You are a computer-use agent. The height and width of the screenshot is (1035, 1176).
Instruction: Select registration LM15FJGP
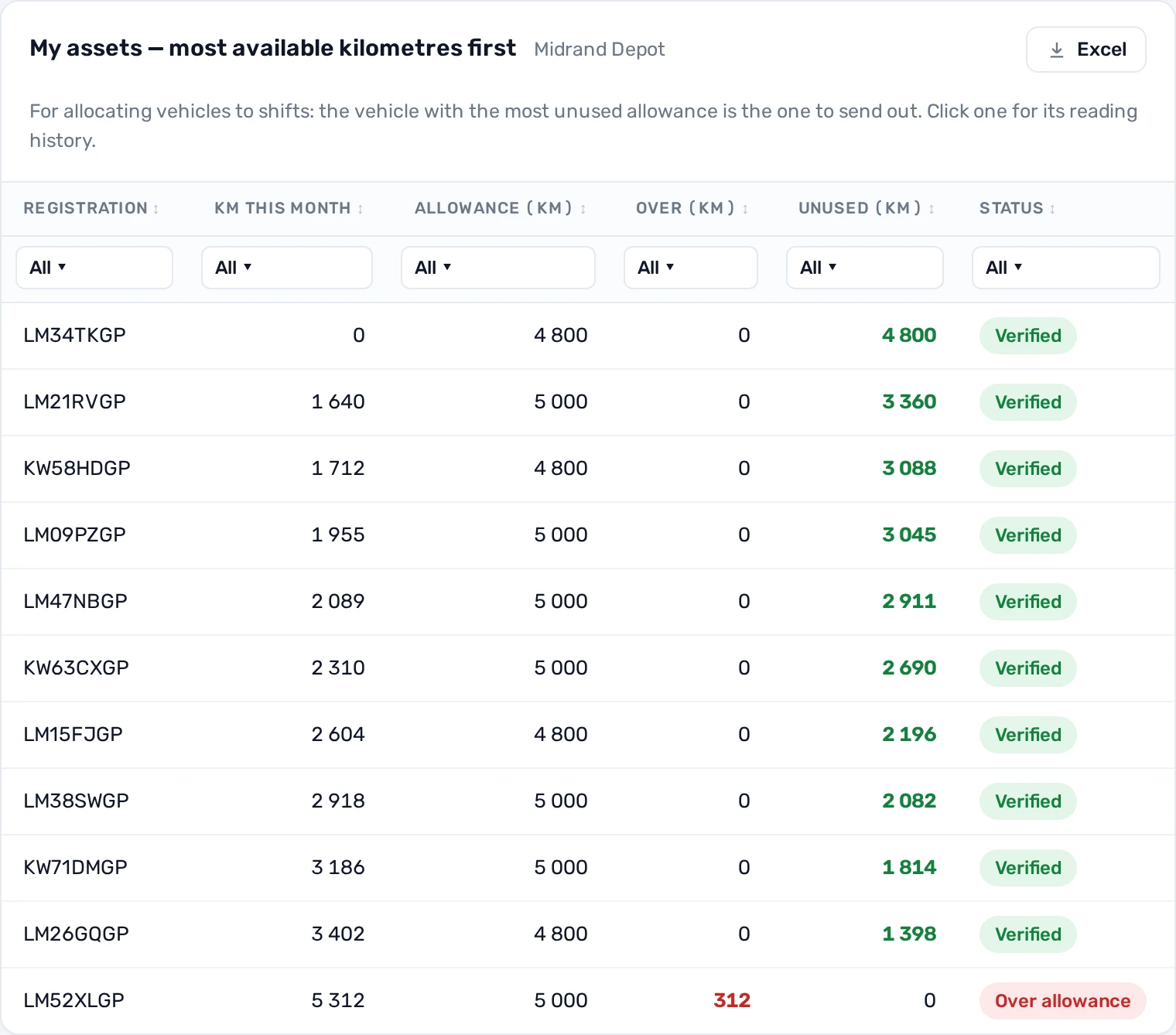tap(73, 734)
